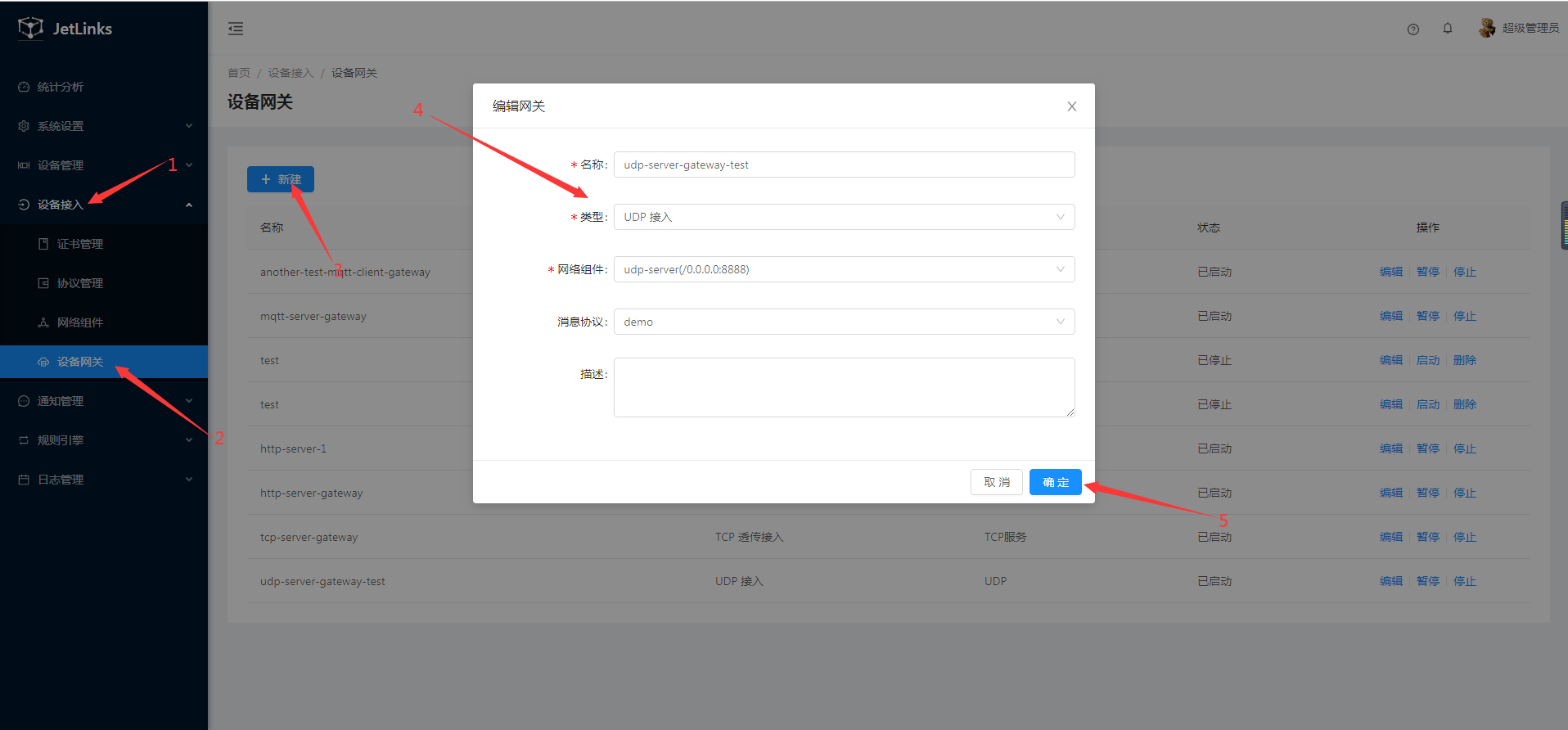This screenshot has height=730, width=1568.
Task: Click the 名称 input field
Action: coord(844,164)
